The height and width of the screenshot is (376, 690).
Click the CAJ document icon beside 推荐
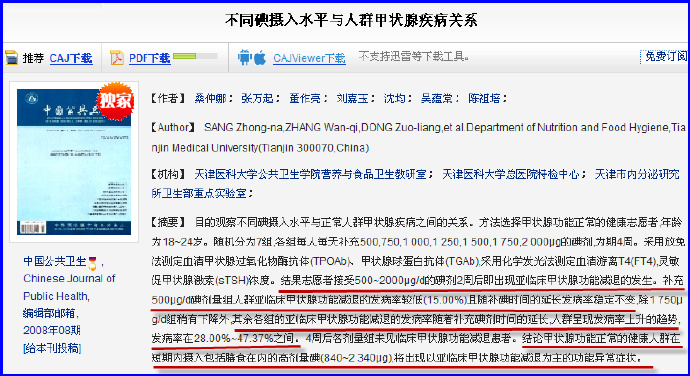pos(11,58)
